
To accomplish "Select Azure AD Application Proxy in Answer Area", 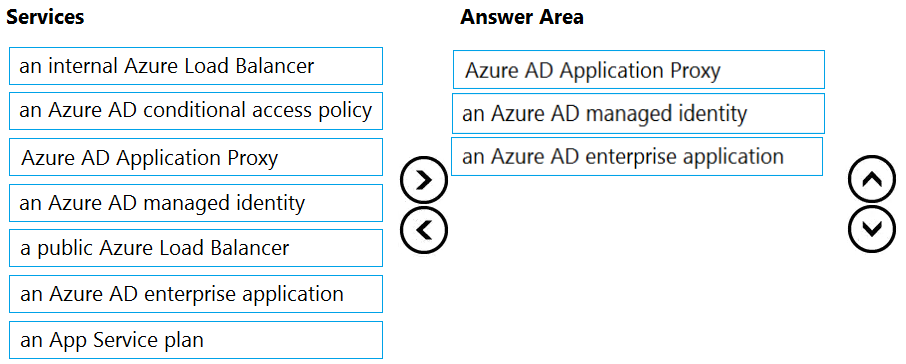I will click(638, 69).
